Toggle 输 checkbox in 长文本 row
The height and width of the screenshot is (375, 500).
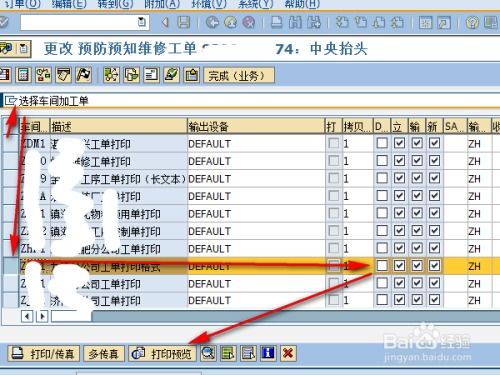pyautogui.click(x=417, y=178)
